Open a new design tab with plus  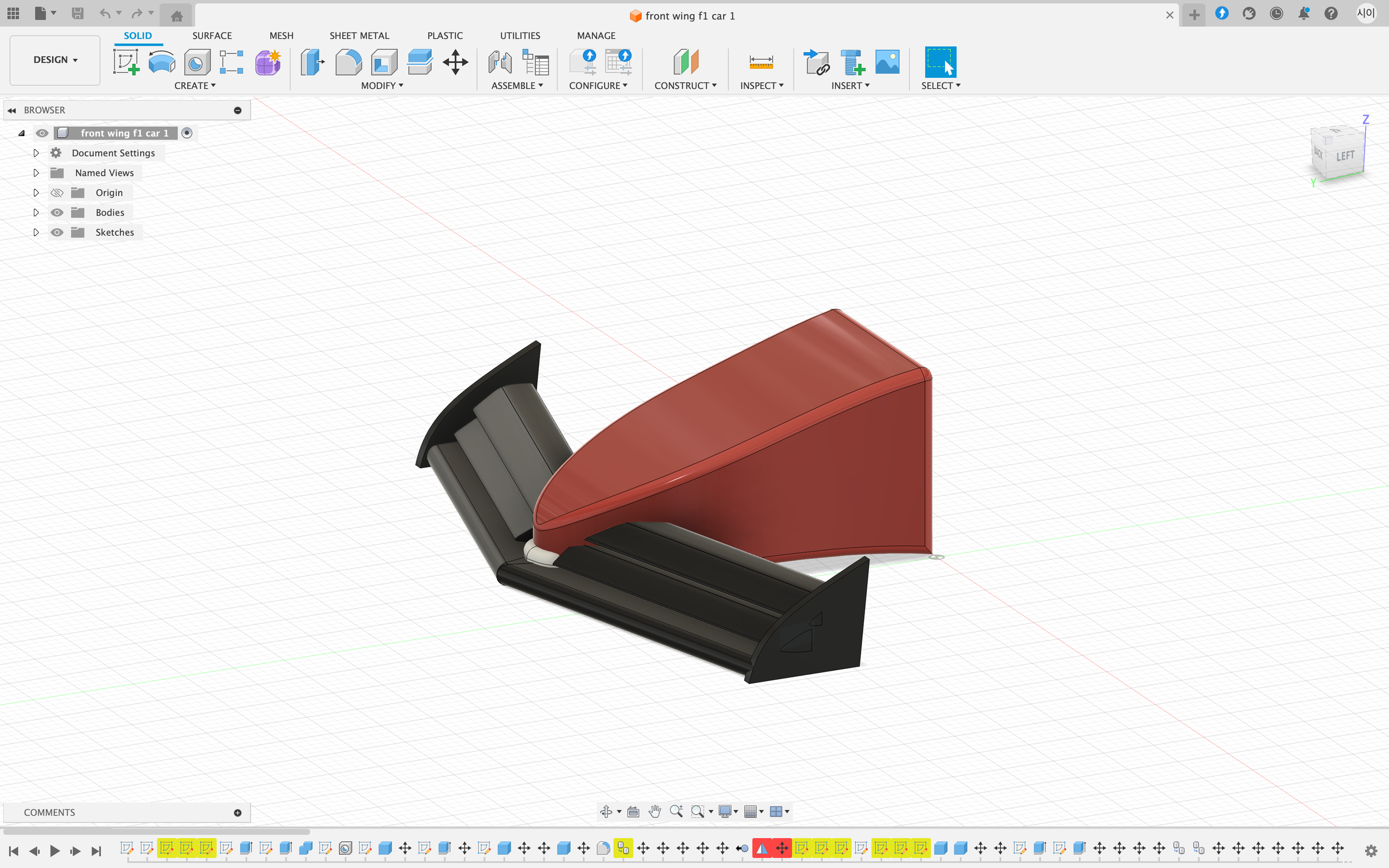click(1194, 15)
